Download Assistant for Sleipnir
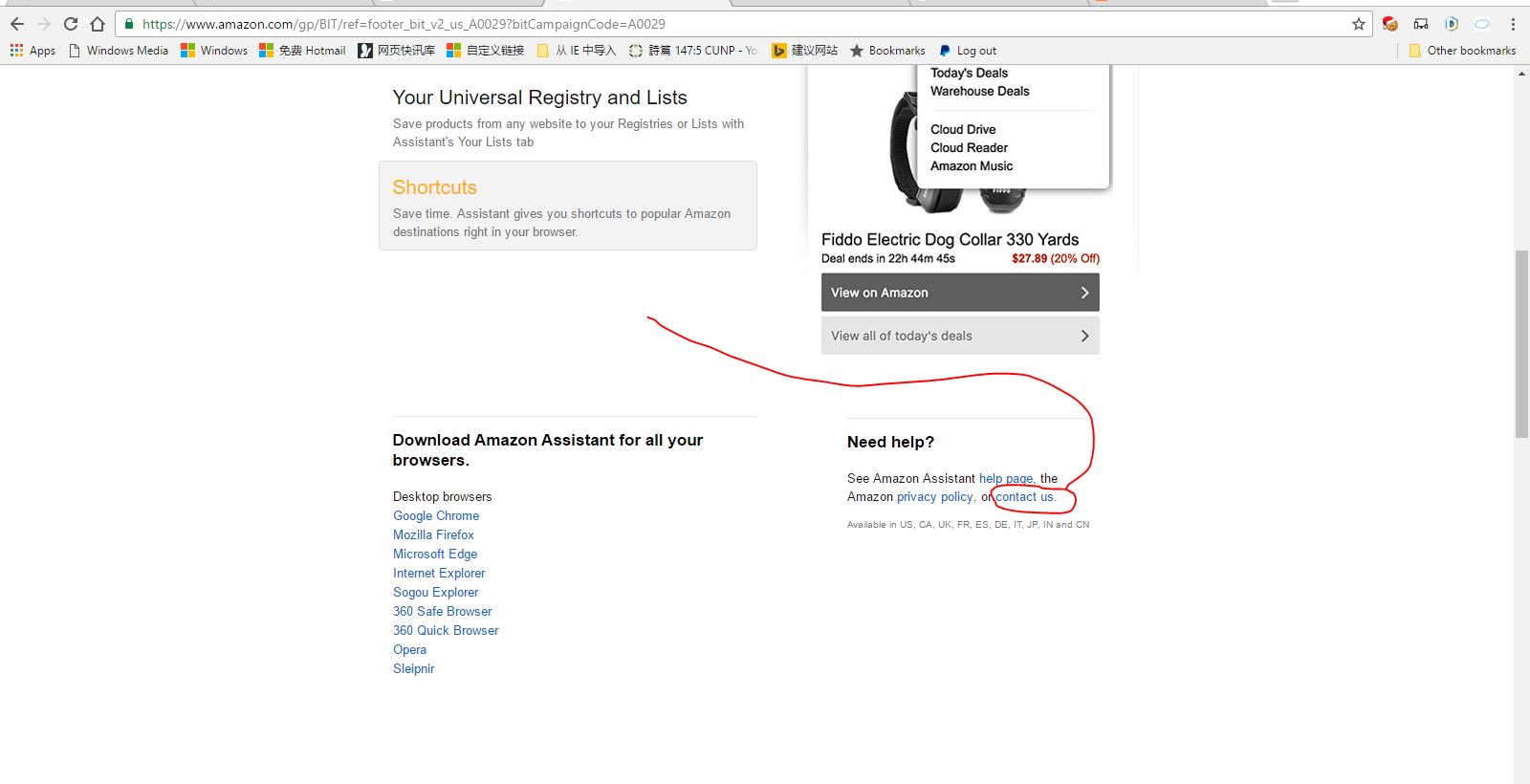The height and width of the screenshot is (784, 1530). (413, 668)
